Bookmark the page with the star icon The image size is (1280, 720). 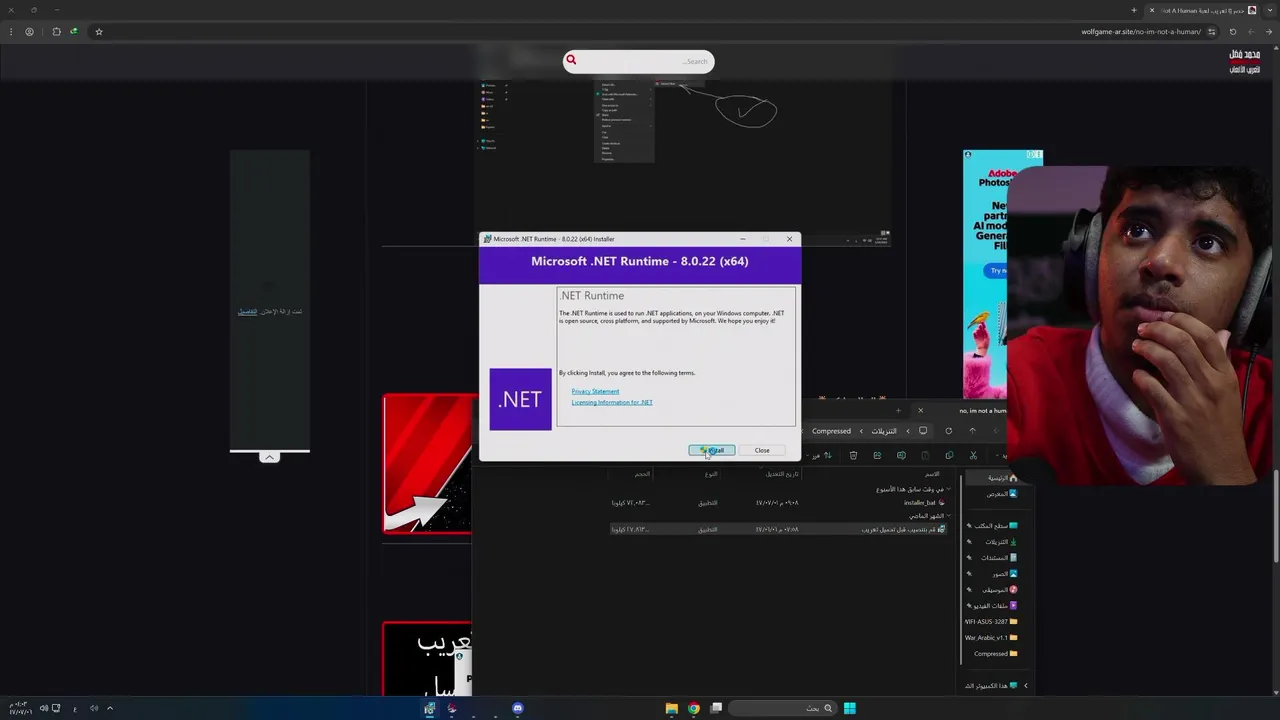pos(98,31)
